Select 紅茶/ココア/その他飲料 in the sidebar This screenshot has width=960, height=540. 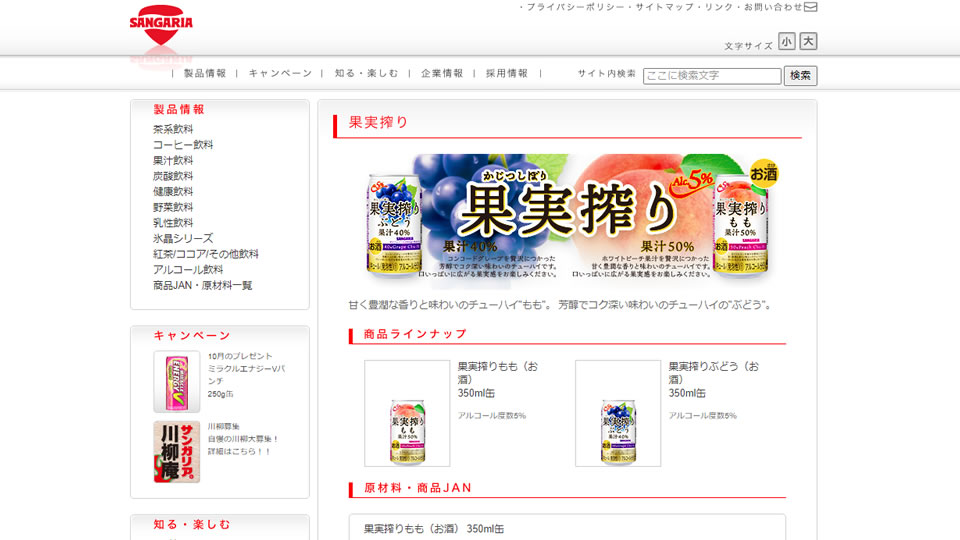click(205, 254)
